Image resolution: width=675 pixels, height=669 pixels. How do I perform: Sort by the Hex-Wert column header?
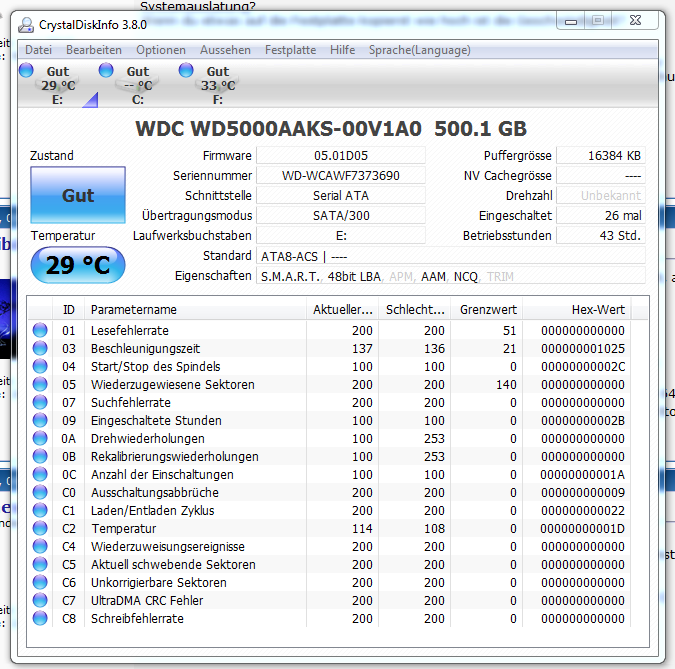pyautogui.click(x=577, y=310)
